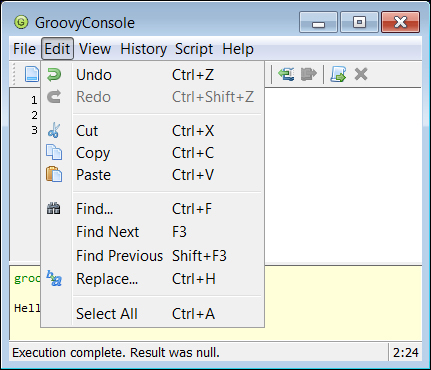This screenshot has height=370, width=431.
Task: Click line number 3 in gutter
Action: tap(34, 130)
